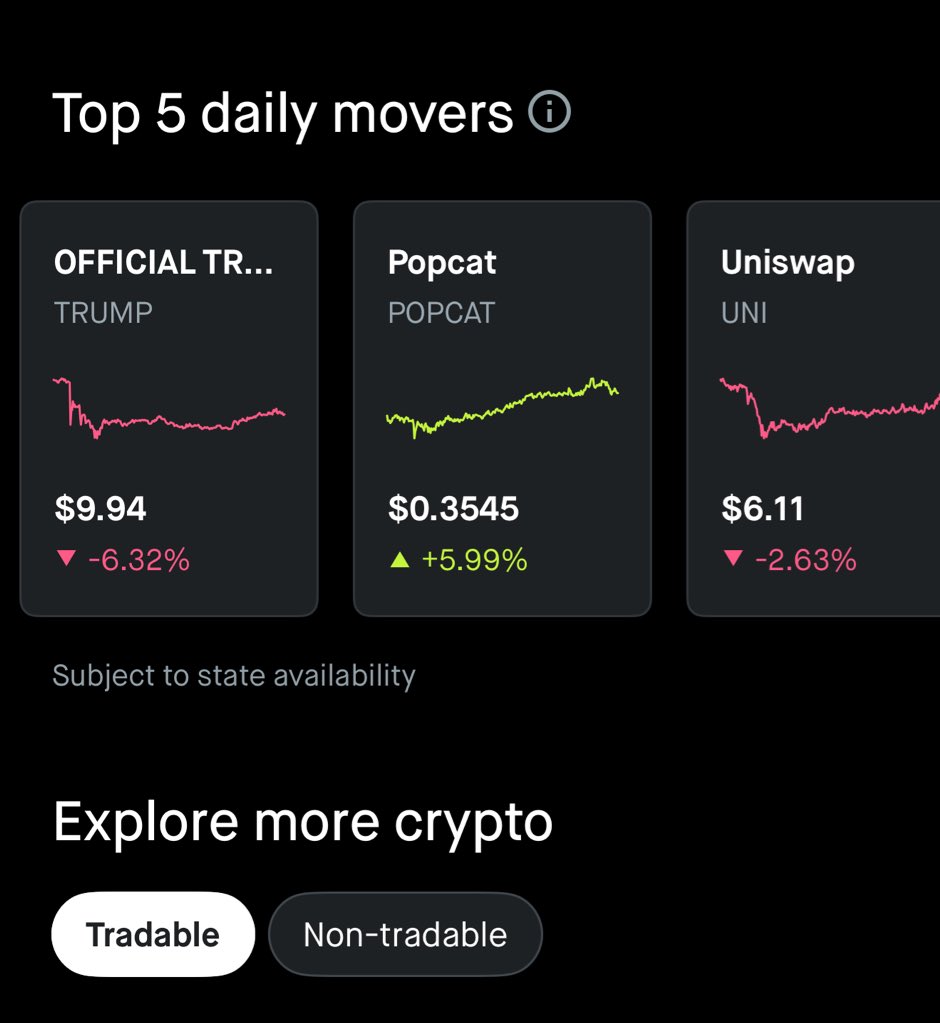Image resolution: width=940 pixels, height=1023 pixels.
Task: Open the Popcat green sparkline chart
Action: pos(502,408)
